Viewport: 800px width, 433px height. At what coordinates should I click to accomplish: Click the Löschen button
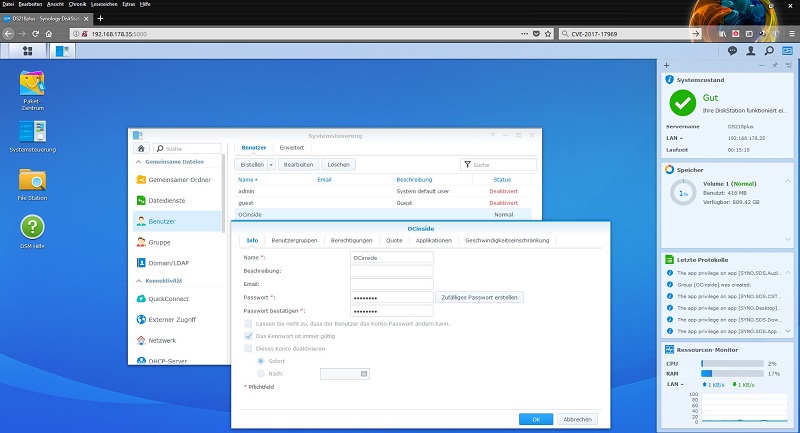[x=339, y=165]
